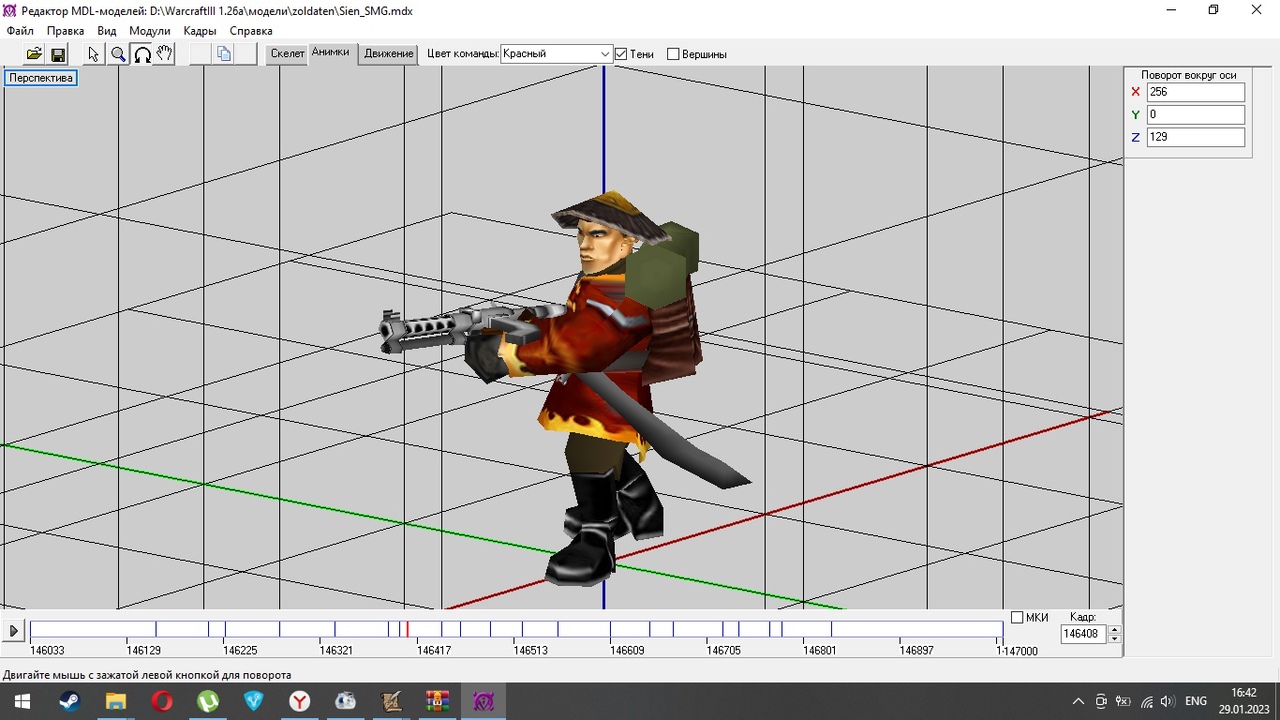Open the volume speaker tray icon
Screen dimensions: 1280x720
[x=1167, y=701]
